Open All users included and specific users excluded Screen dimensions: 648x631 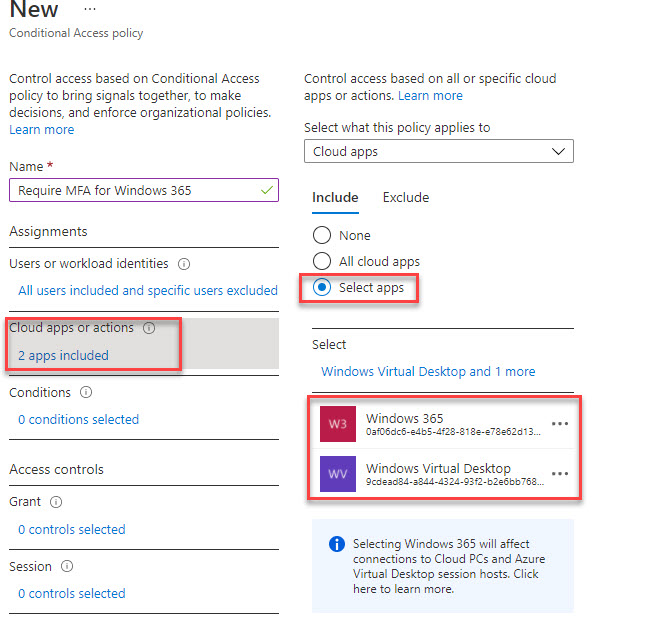pos(148,290)
